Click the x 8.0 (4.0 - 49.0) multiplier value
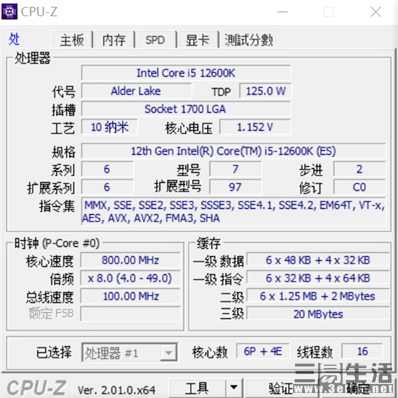Image resolution: width=398 pixels, height=398 pixels. (x=130, y=278)
